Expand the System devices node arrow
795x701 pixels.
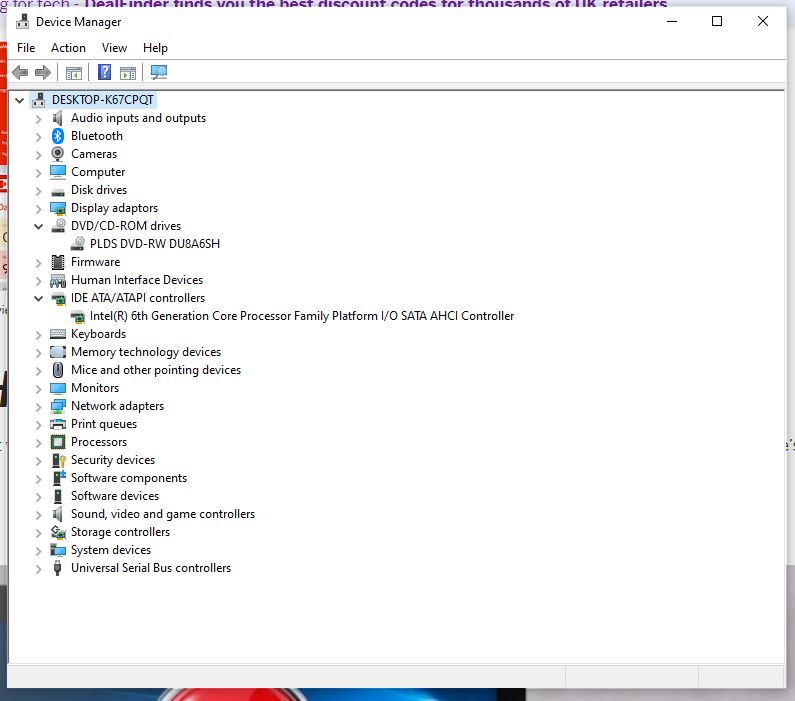coord(39,551)
